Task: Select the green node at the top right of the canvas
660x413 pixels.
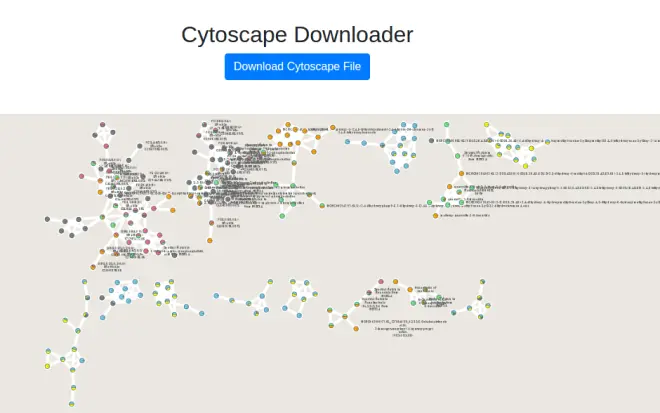Action: pos(447,125)
